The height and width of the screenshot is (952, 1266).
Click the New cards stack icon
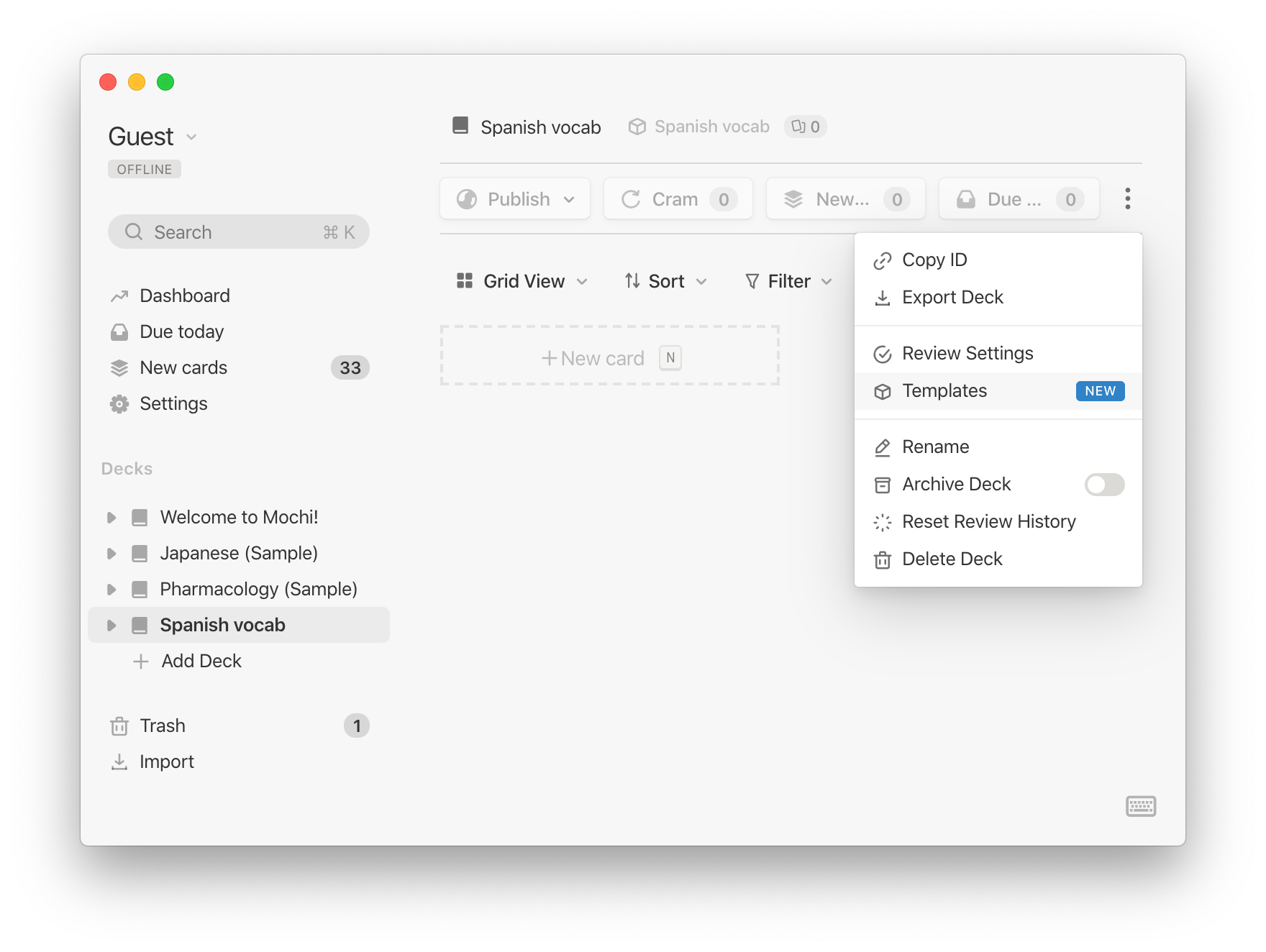[119, 367]
